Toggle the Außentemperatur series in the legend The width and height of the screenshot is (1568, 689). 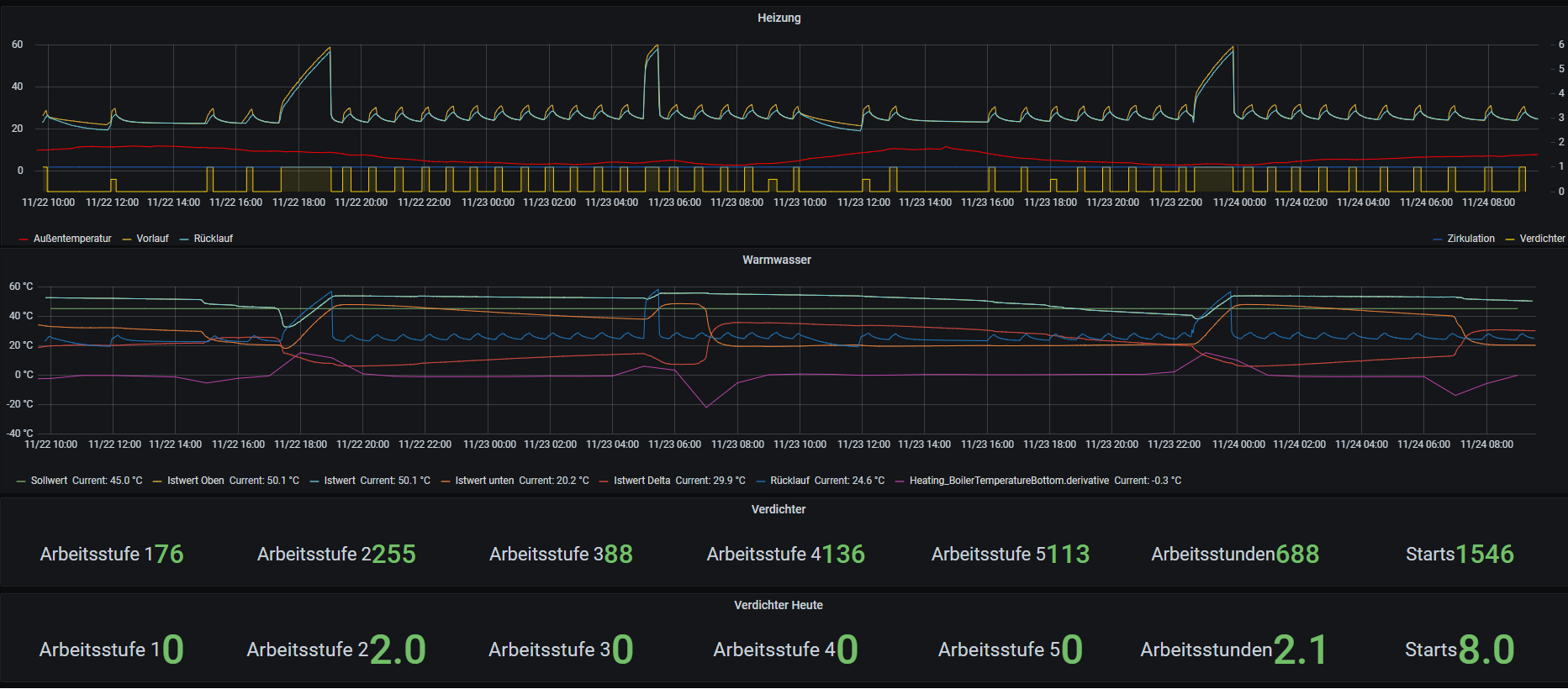pos(72,239)
